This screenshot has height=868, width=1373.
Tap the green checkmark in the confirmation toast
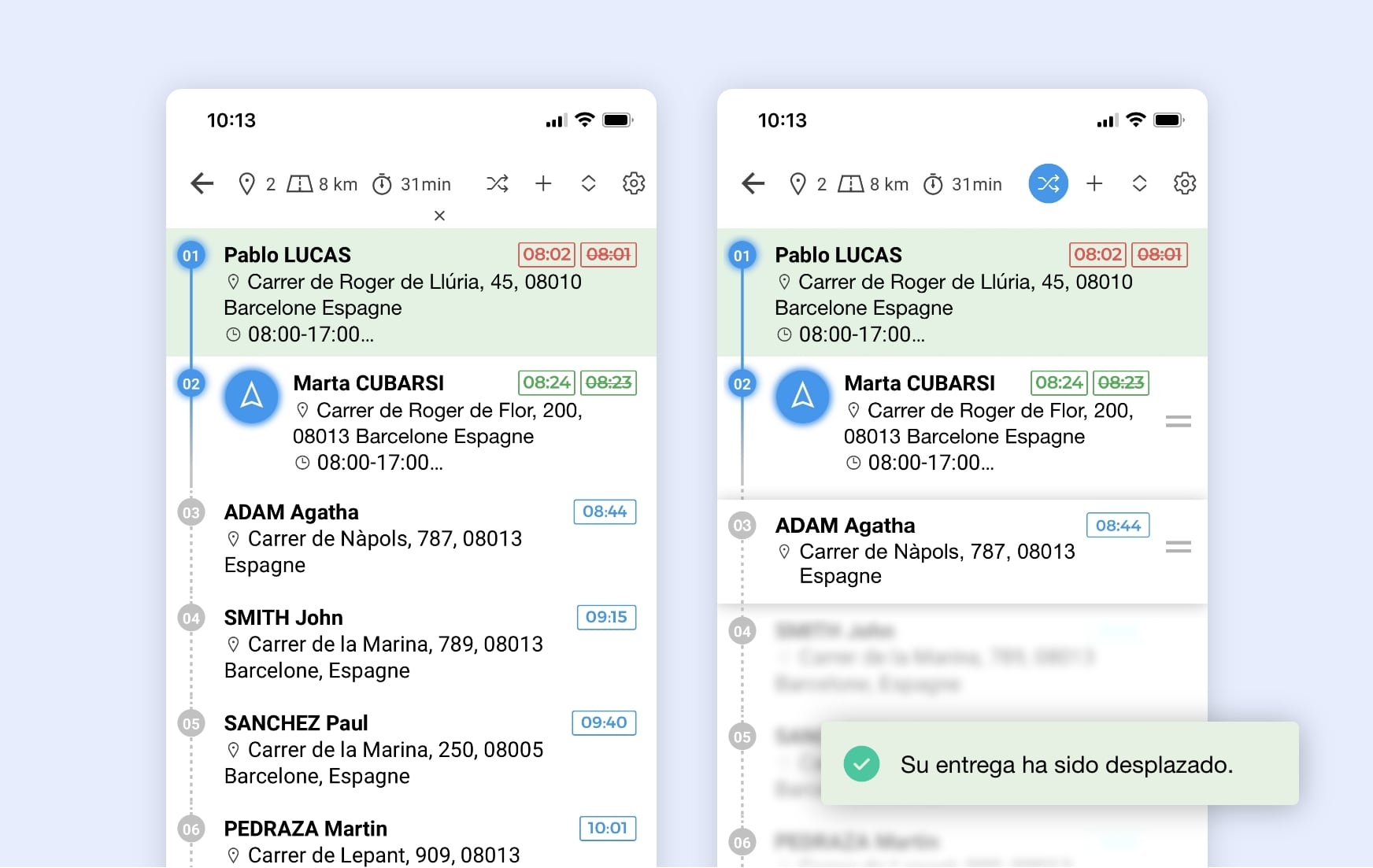pyautogui.click(x=861, y=764)
